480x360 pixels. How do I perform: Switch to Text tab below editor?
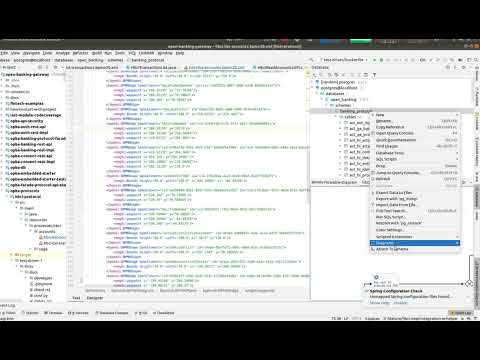click(x=76, y=298)
